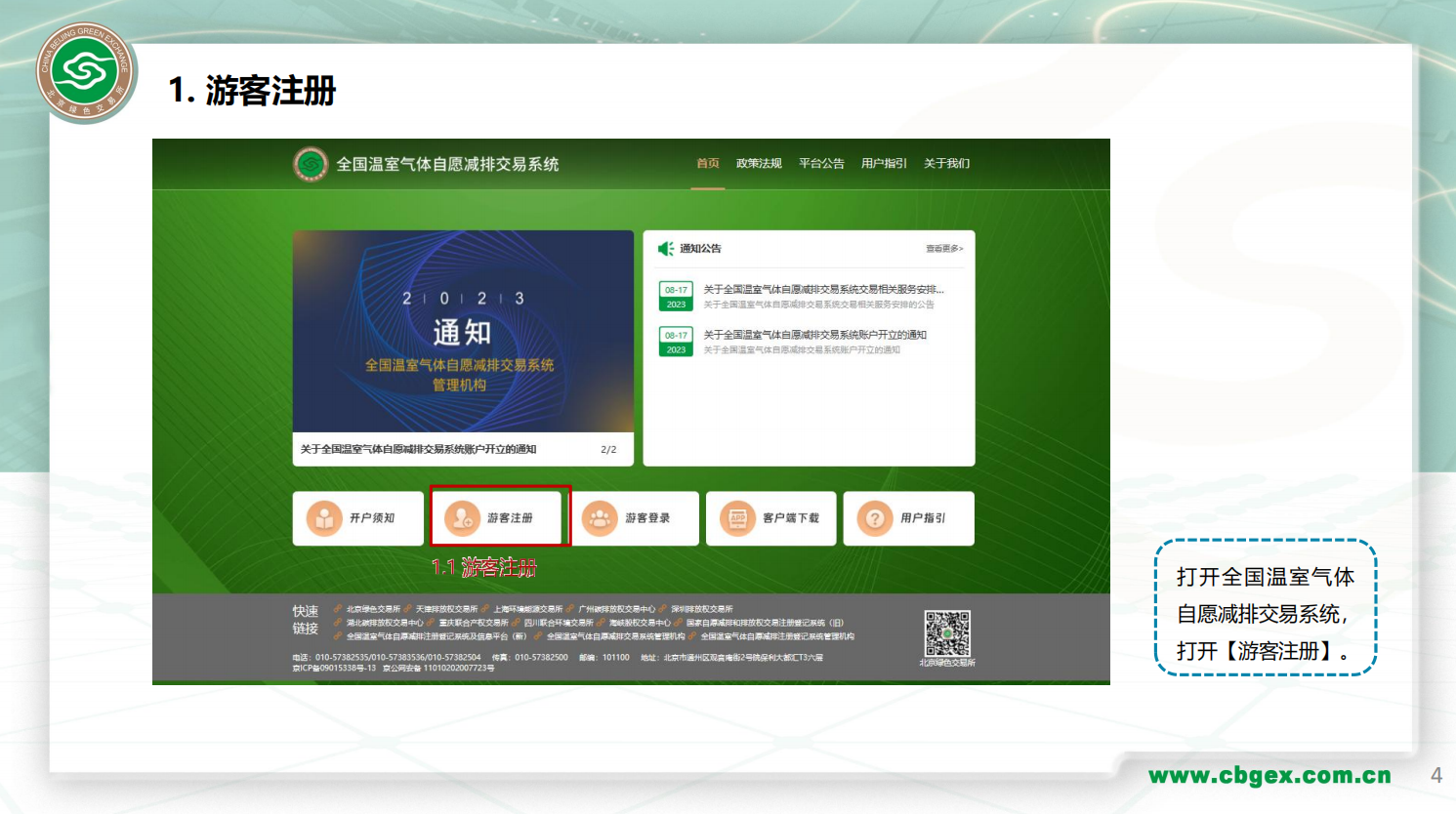Click the 客户端下载 APP icon
Image resolution: width=1456 pixels, height=814 pixels.
[x=737, y=518]
